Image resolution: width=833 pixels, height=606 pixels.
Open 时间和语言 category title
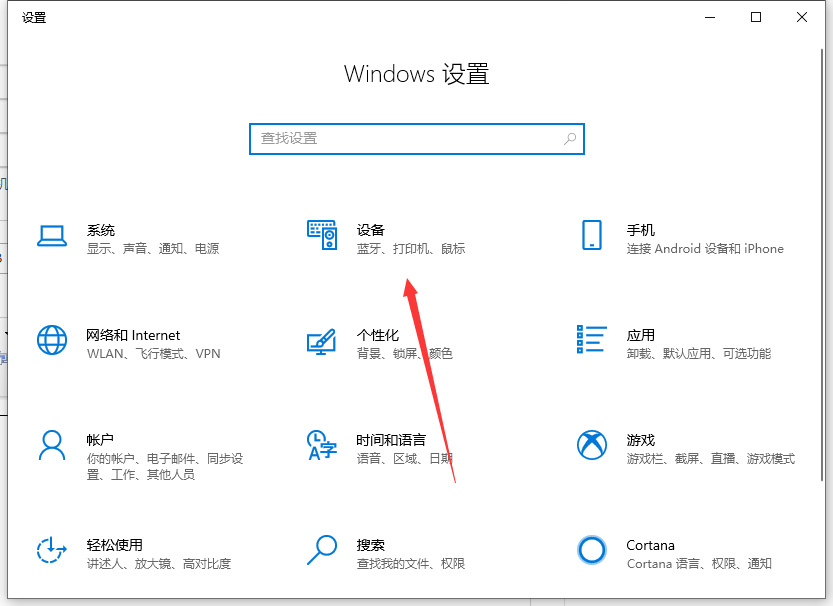point(392,440)
